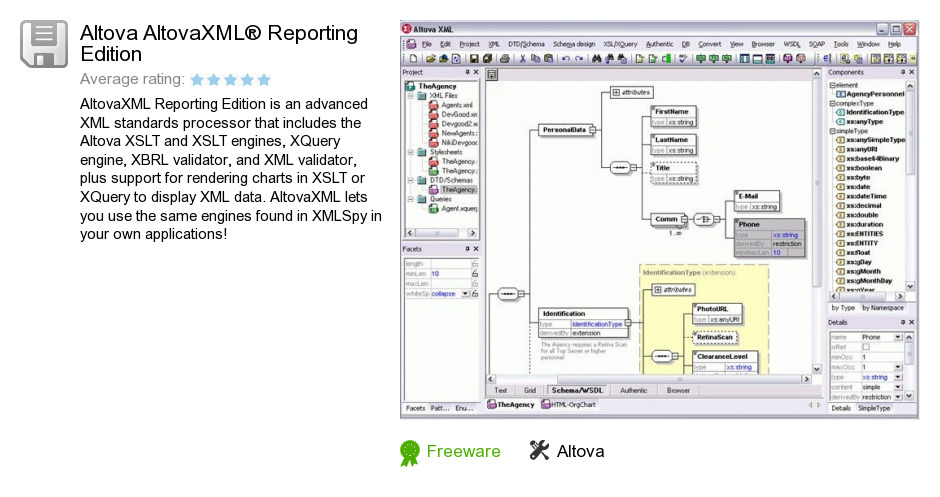Click the Freeware license link

(463, 451)
